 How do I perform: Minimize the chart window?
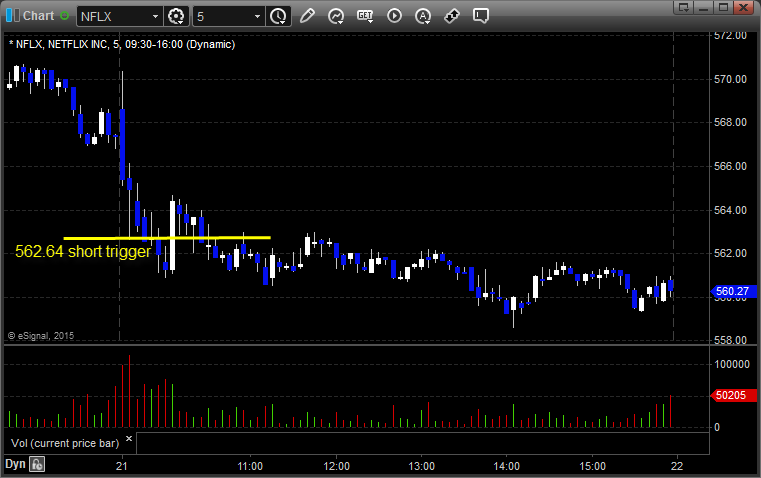point(703,7)
